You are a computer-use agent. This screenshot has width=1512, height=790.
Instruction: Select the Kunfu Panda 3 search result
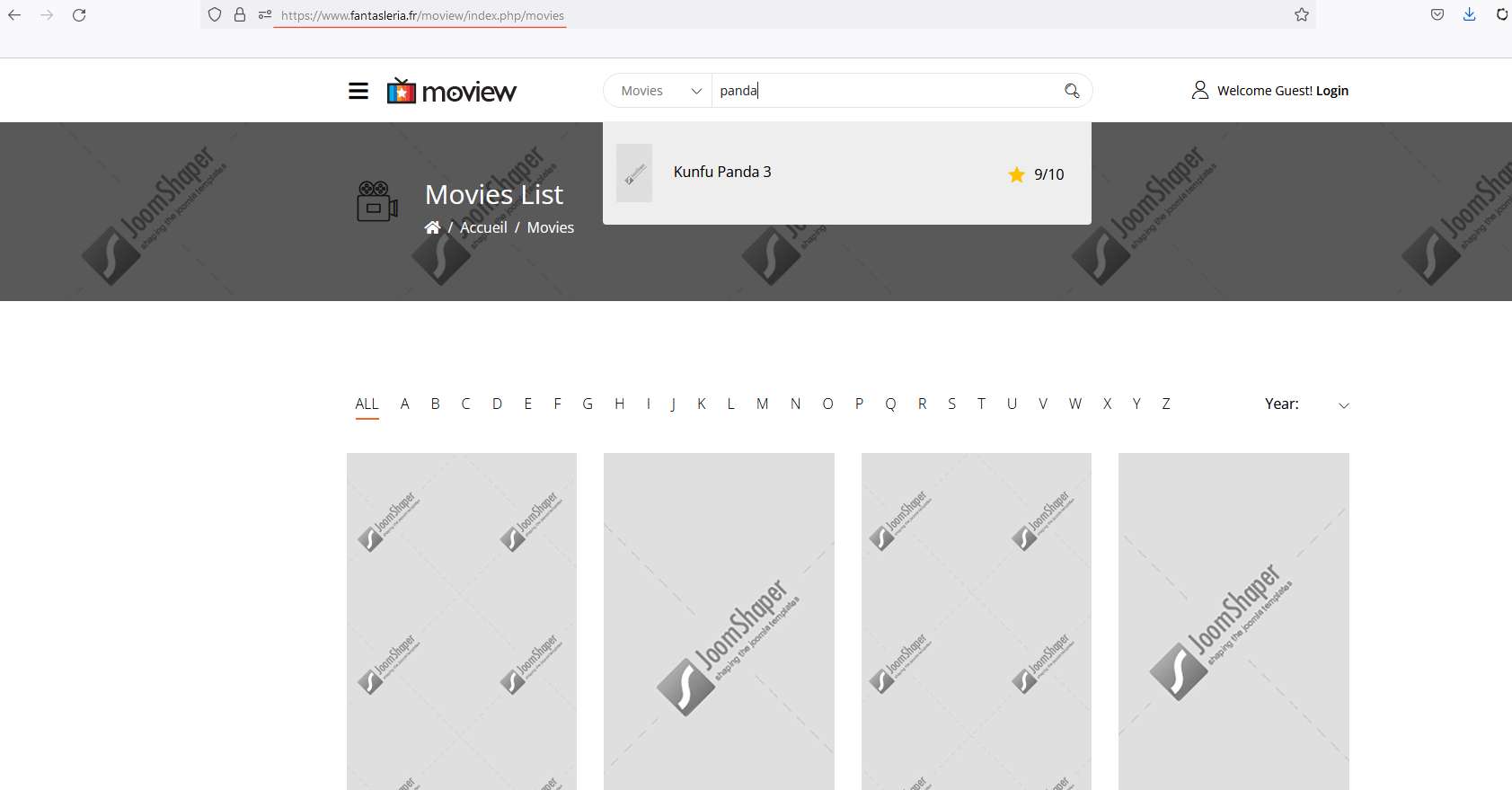(x=722, y=172)
